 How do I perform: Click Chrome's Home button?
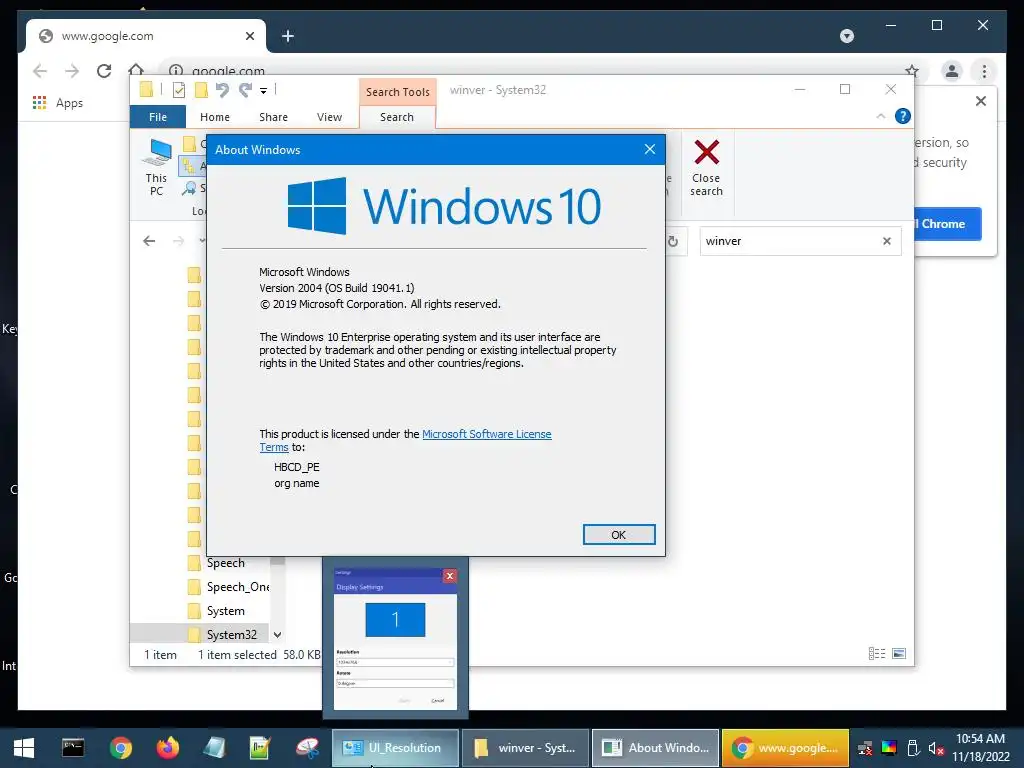[x=136, y=69]
